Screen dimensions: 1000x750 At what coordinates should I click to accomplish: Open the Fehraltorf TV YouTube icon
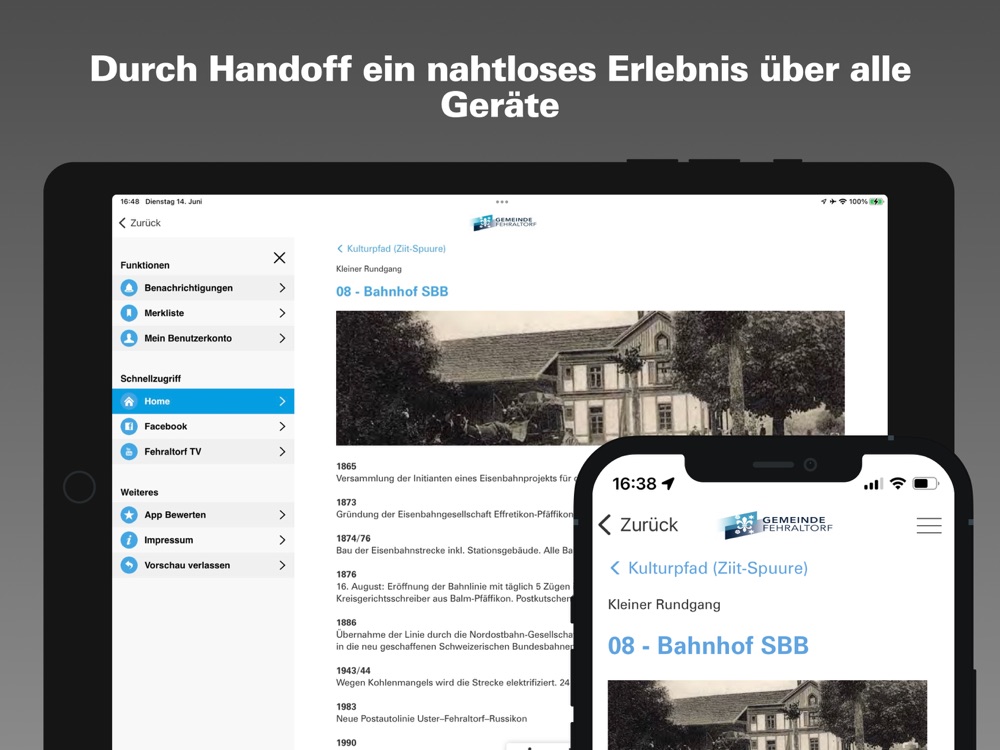click(x=129, y=452)
